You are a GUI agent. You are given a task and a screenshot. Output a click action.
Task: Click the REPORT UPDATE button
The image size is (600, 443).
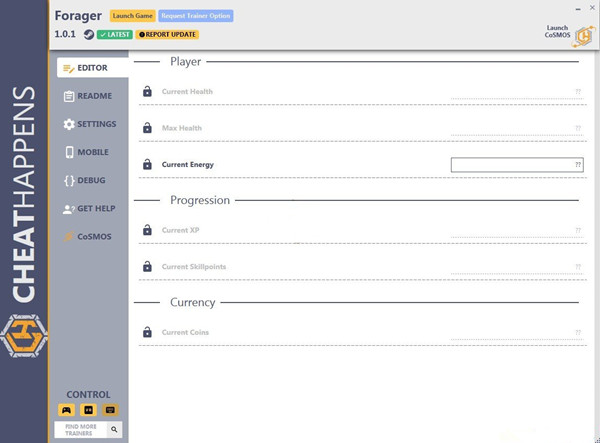point(167,34)
